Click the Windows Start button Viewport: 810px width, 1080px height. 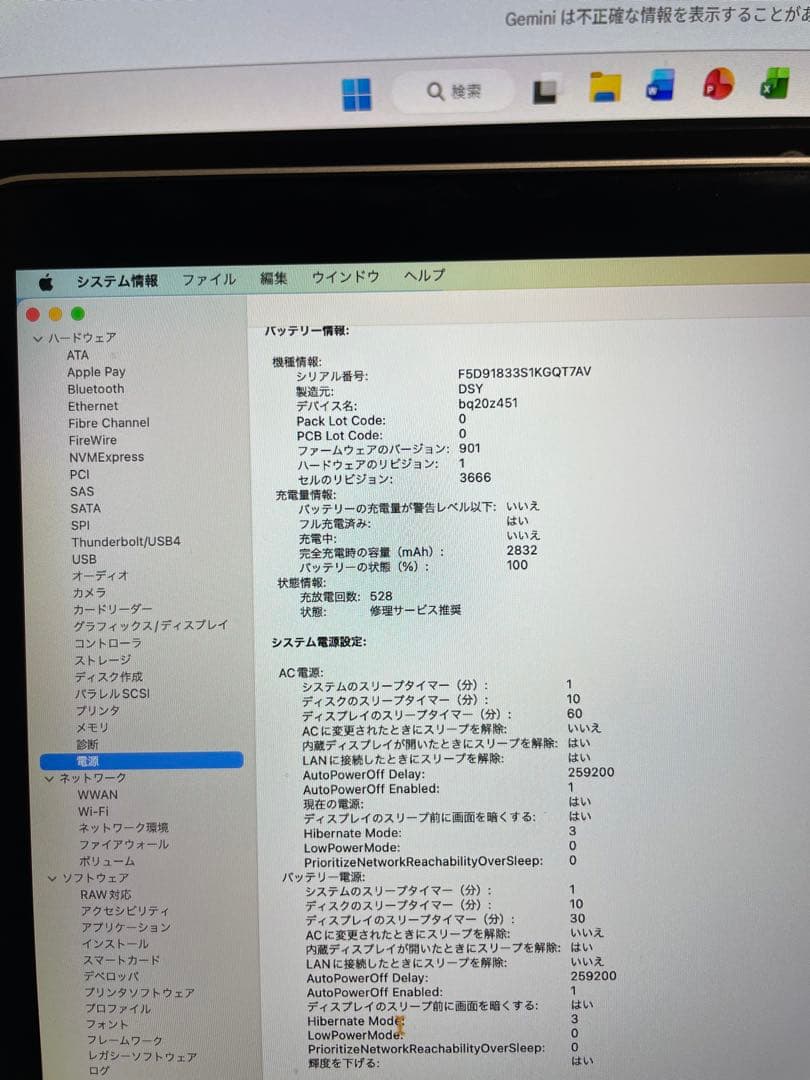point(356,92)
